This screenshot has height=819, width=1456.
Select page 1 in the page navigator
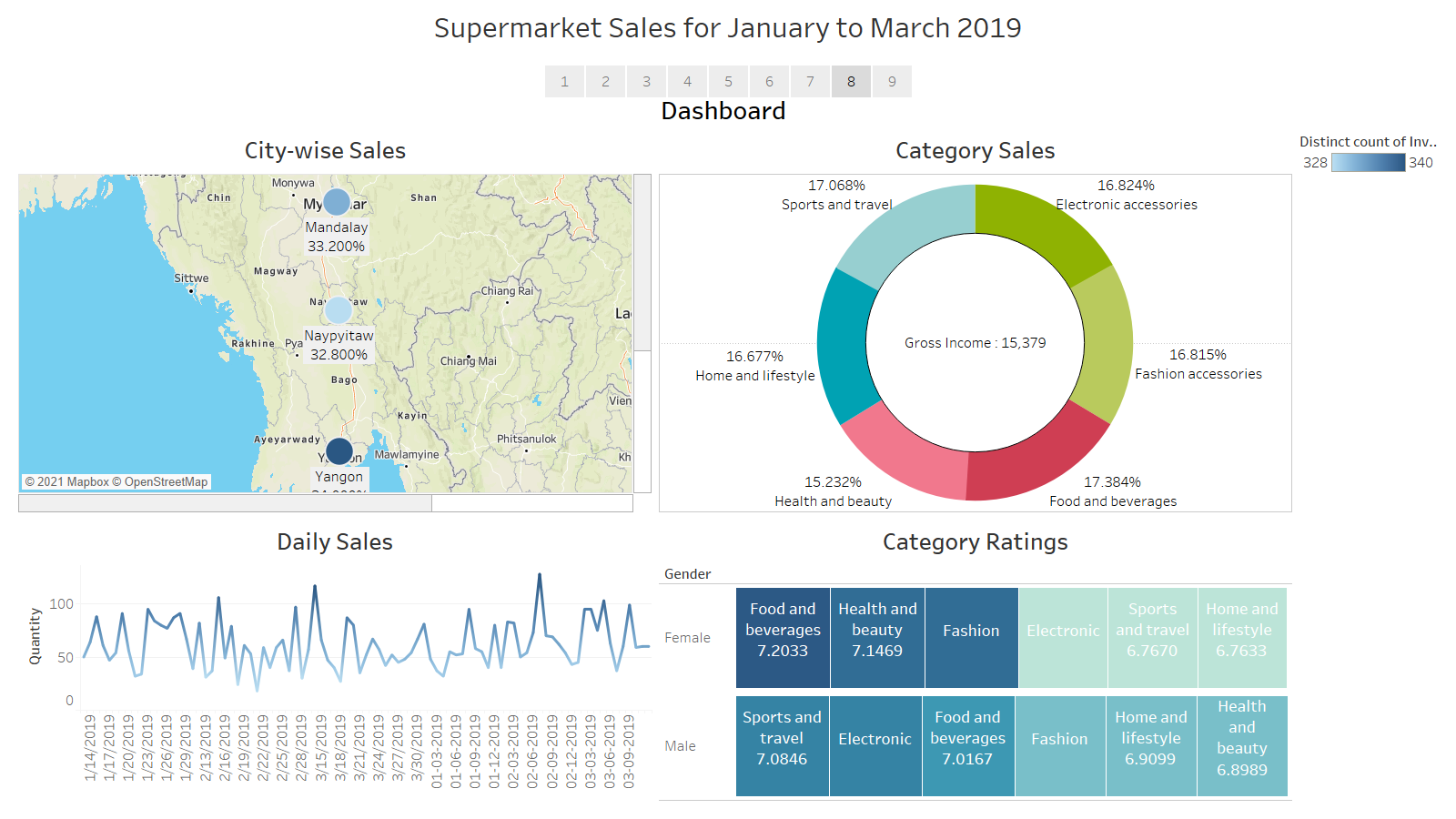tap(564, 81)
